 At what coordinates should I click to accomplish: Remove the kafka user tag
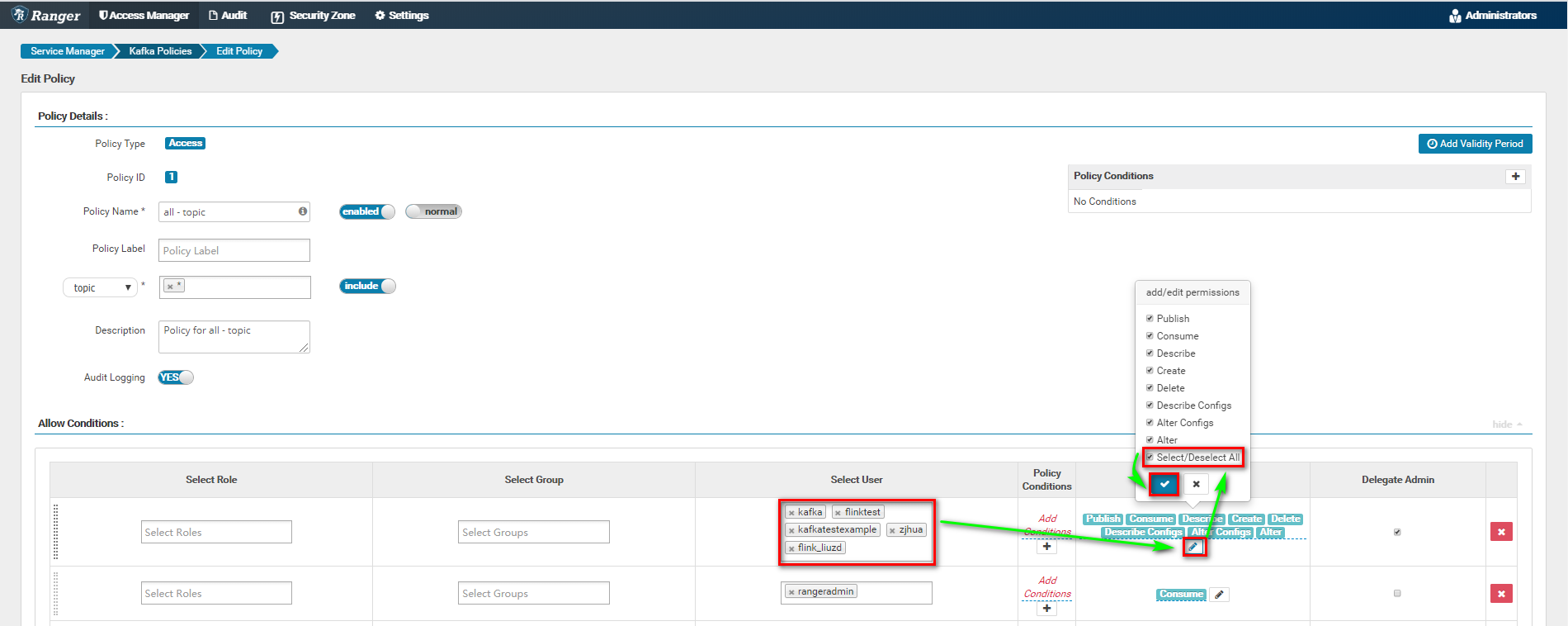791,513
